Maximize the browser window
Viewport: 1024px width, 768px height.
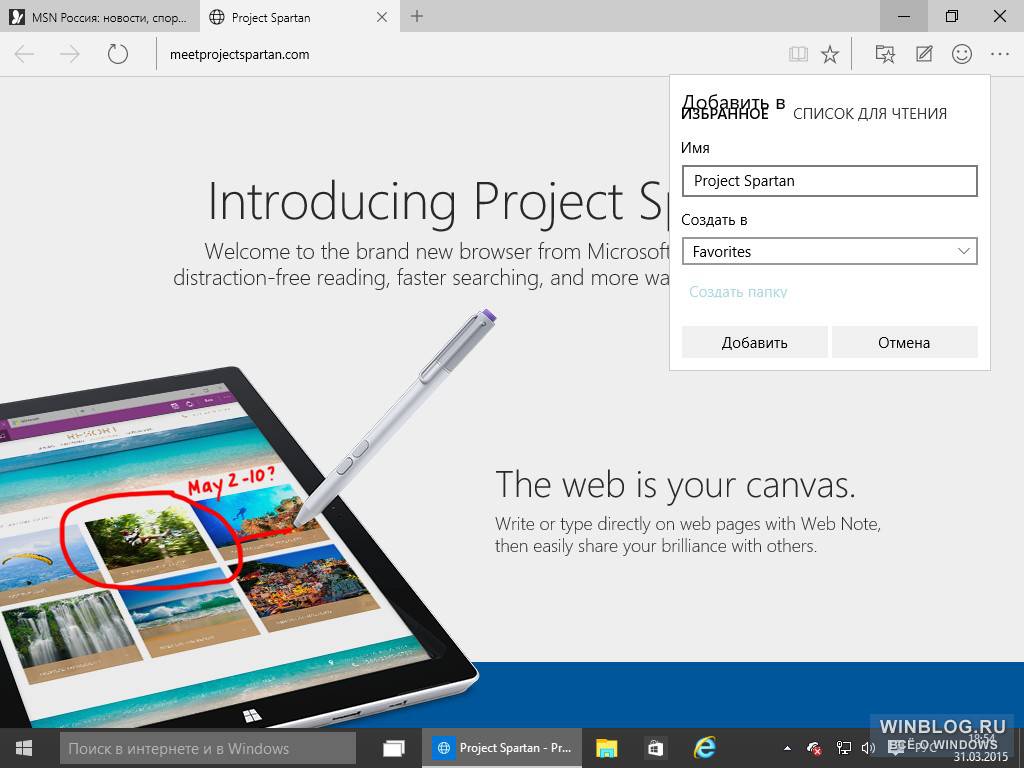click(x=952, y=16)
